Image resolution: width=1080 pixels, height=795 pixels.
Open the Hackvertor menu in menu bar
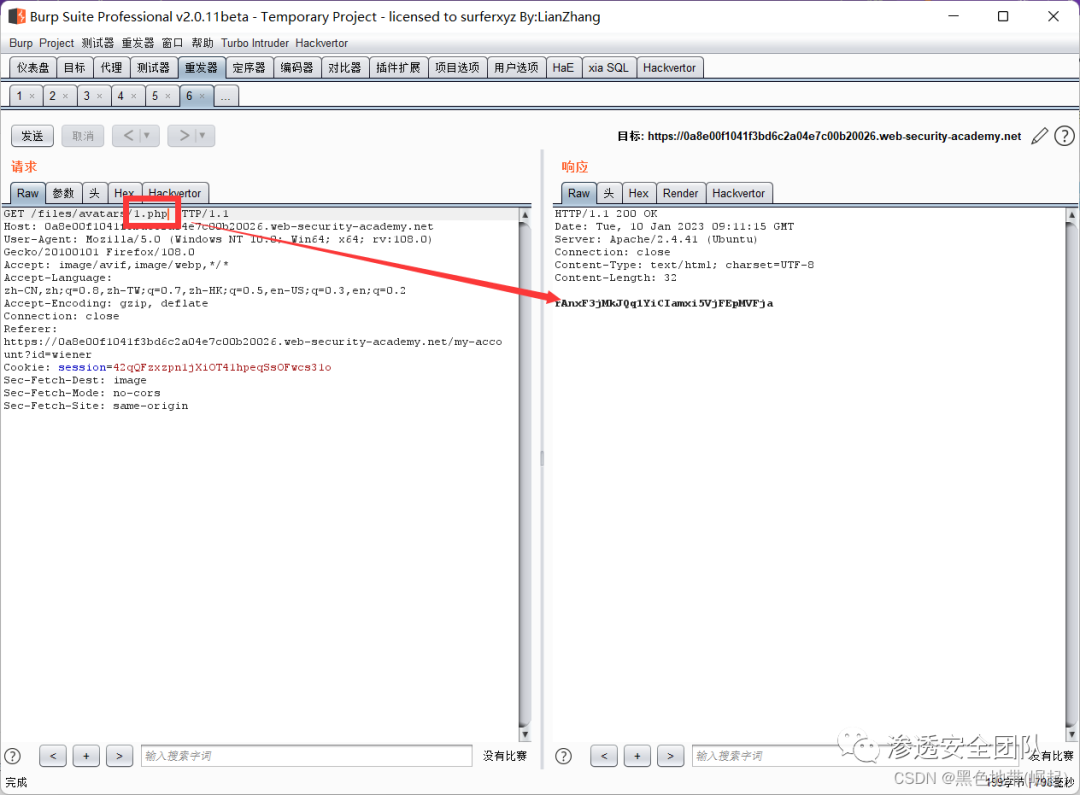pyautogui.click(x=322, y=43)
